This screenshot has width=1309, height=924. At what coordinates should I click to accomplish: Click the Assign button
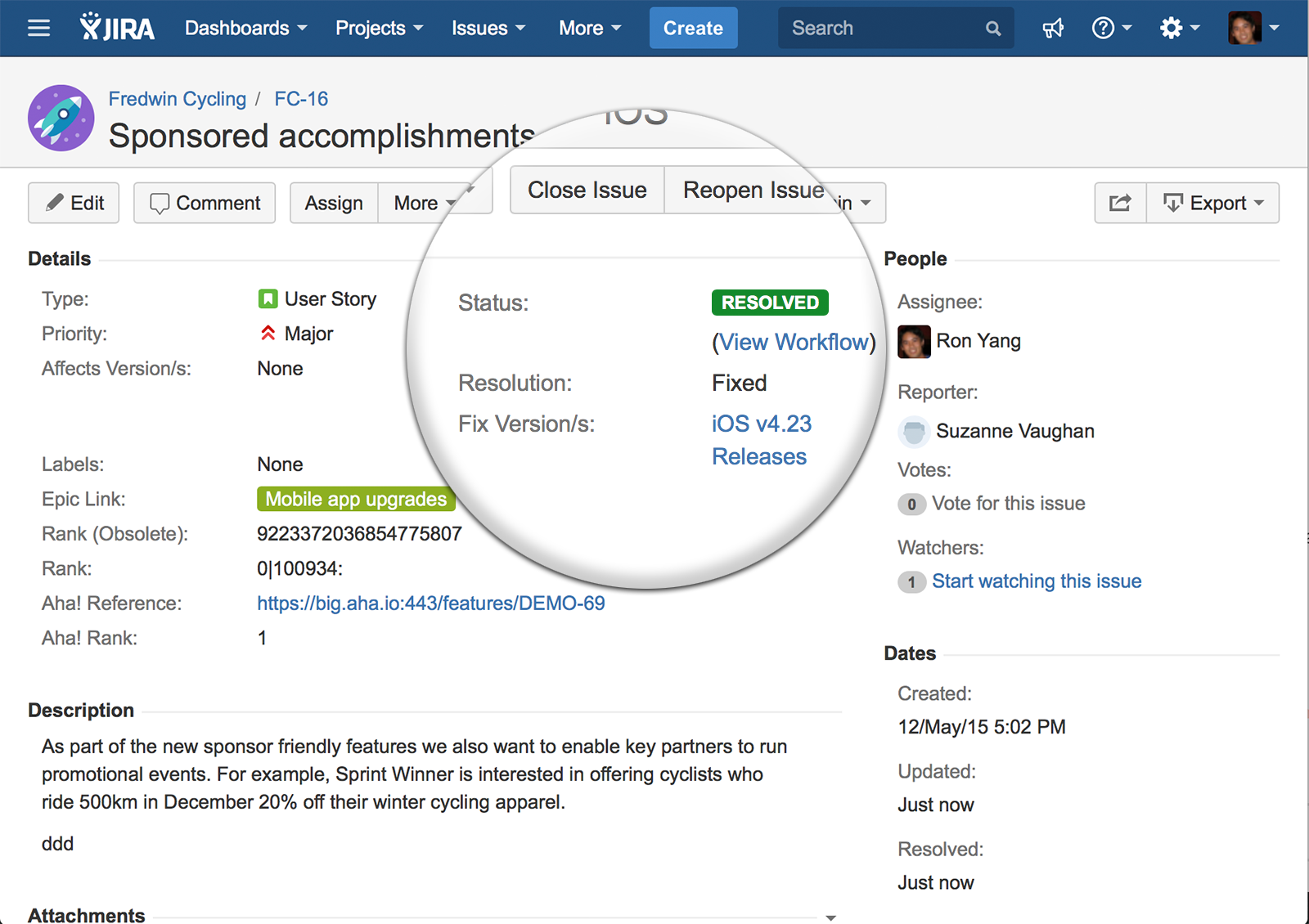[x=334, y=203]
